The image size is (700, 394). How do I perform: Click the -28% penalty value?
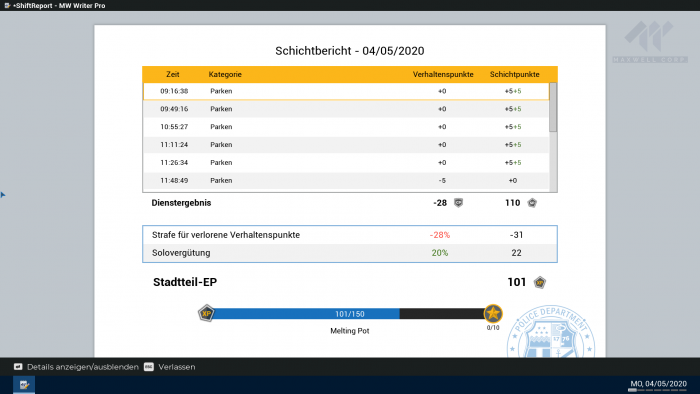coord(440,235)
